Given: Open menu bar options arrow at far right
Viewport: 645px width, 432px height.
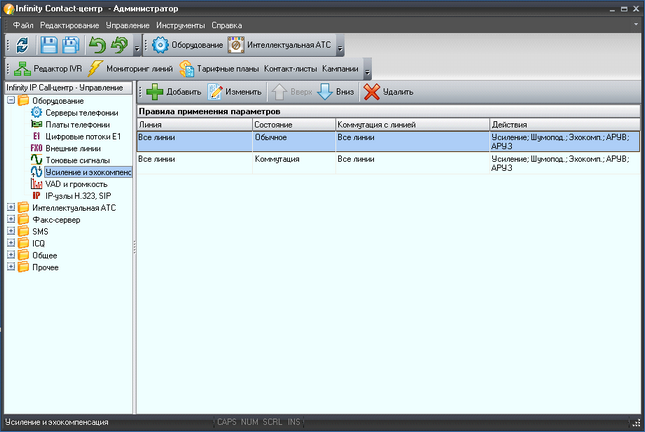Looking at the screenshot, I should point(636,24).
